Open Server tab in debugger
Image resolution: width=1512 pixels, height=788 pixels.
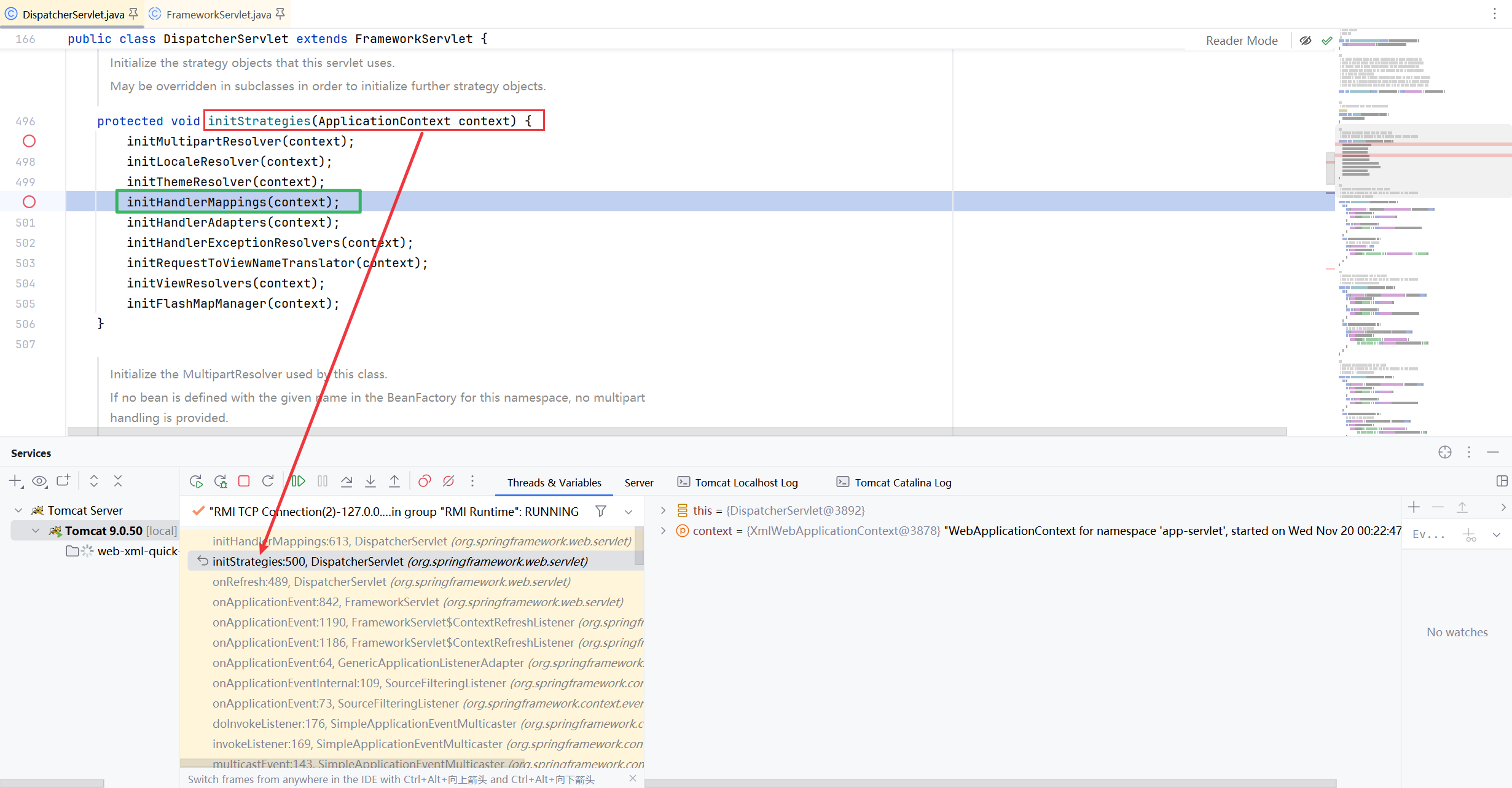[638, 483]
